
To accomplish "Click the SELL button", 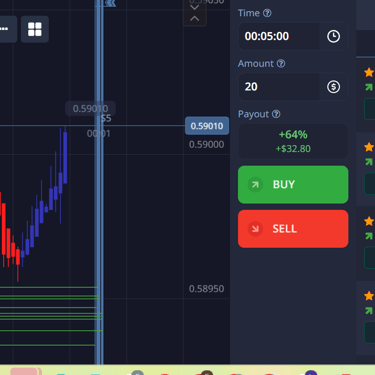I will pyautogui.click(x=293, y=229).
